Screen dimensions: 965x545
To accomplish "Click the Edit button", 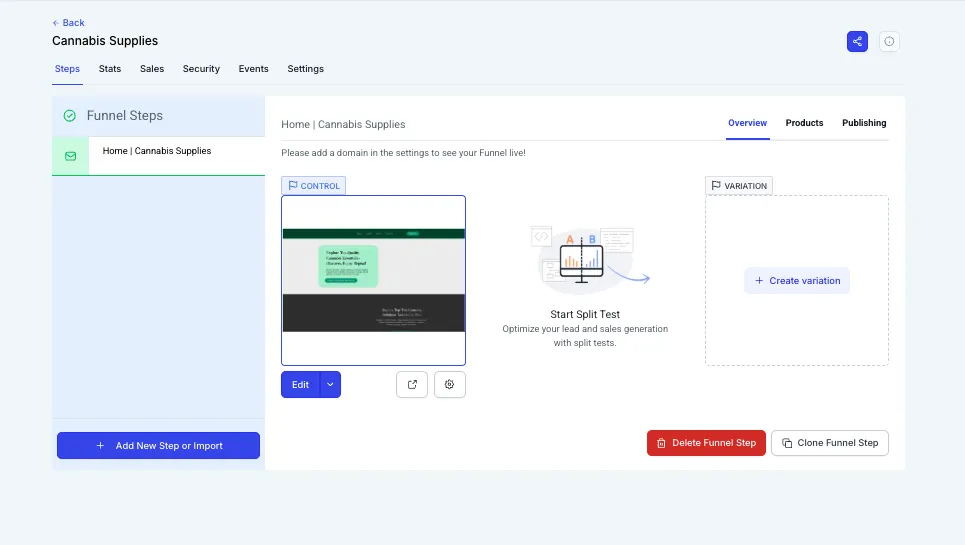I will click(300, 384).
